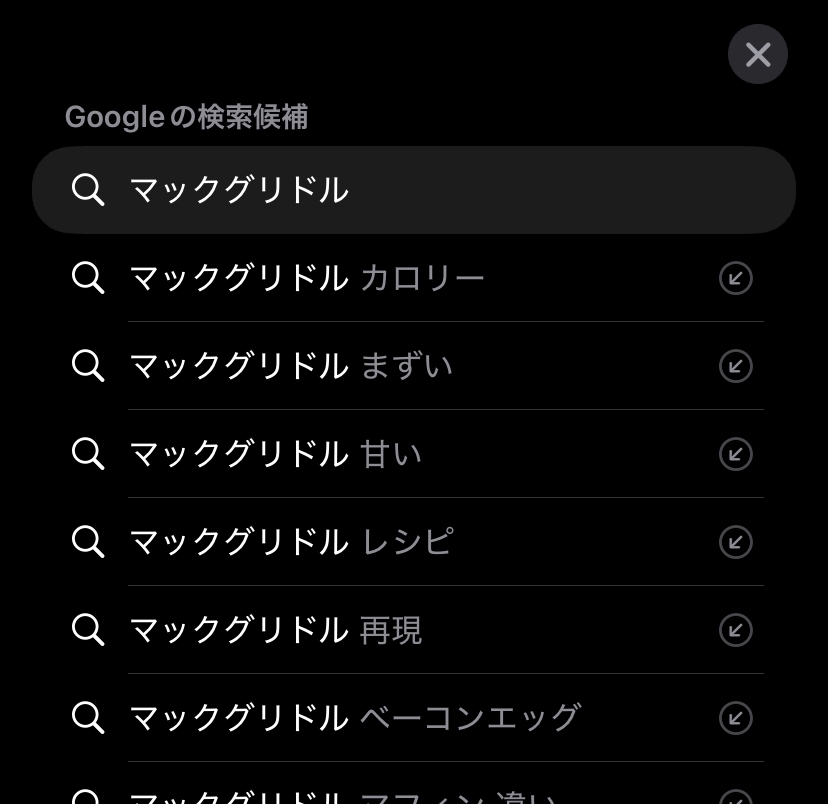Tap magnifier icon beside top マックグリドル row
This screenshot has height=804, width=828.
tap(88, 190)
